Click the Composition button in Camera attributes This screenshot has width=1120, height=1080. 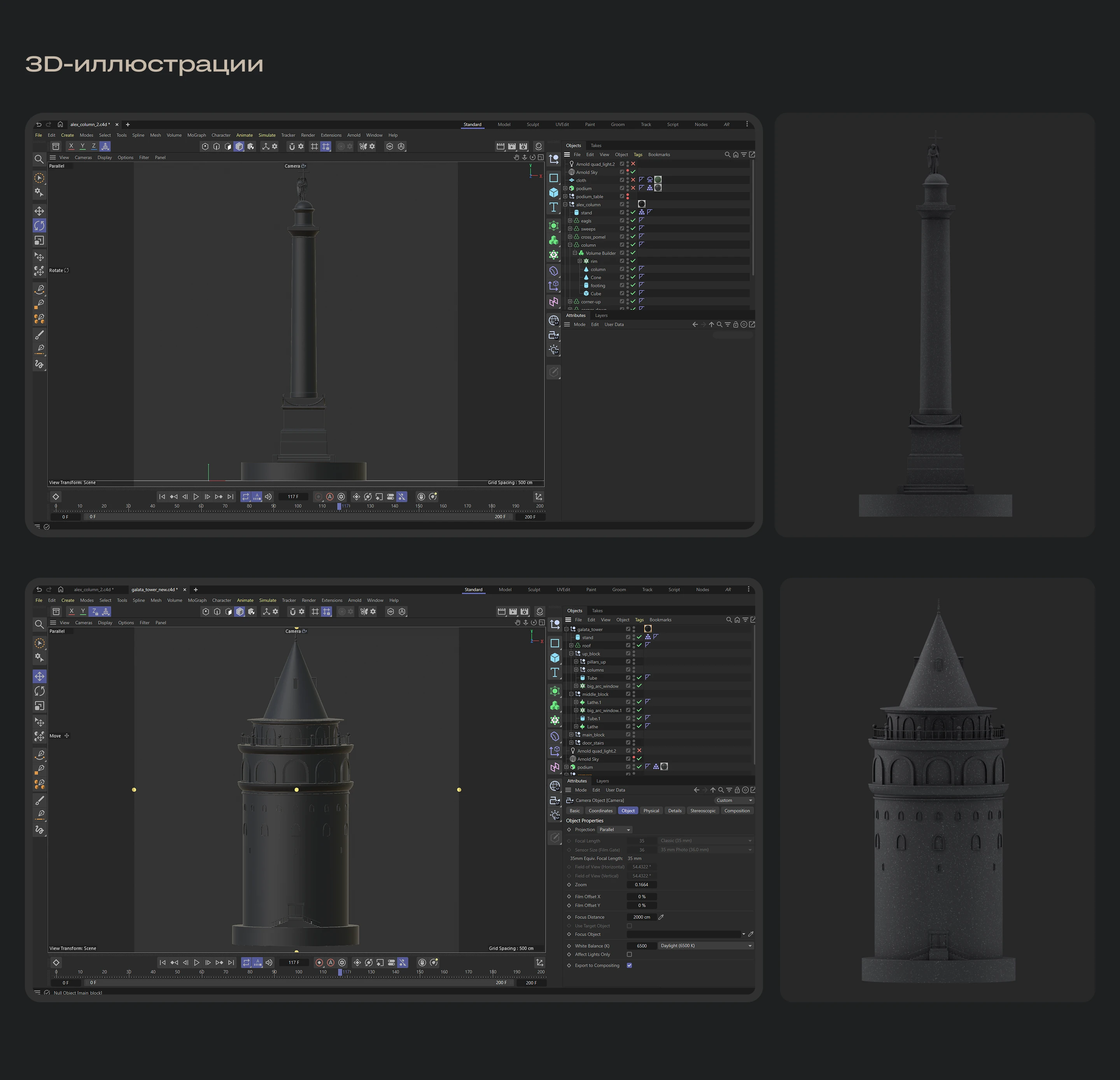[737, 811]
